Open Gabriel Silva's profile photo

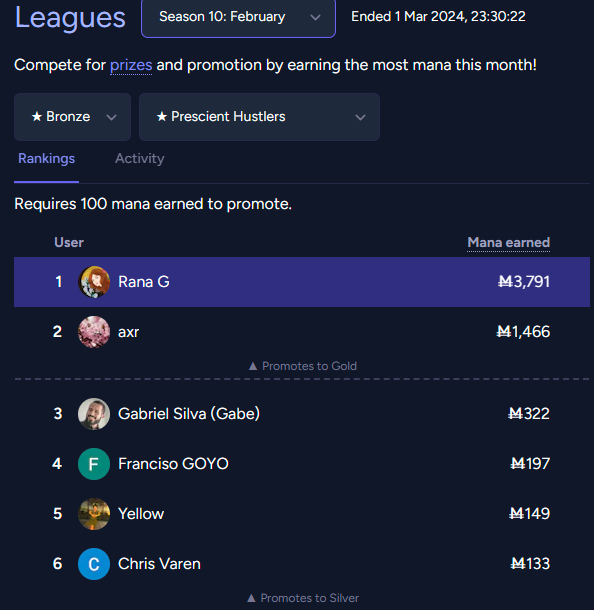(94, 414)
